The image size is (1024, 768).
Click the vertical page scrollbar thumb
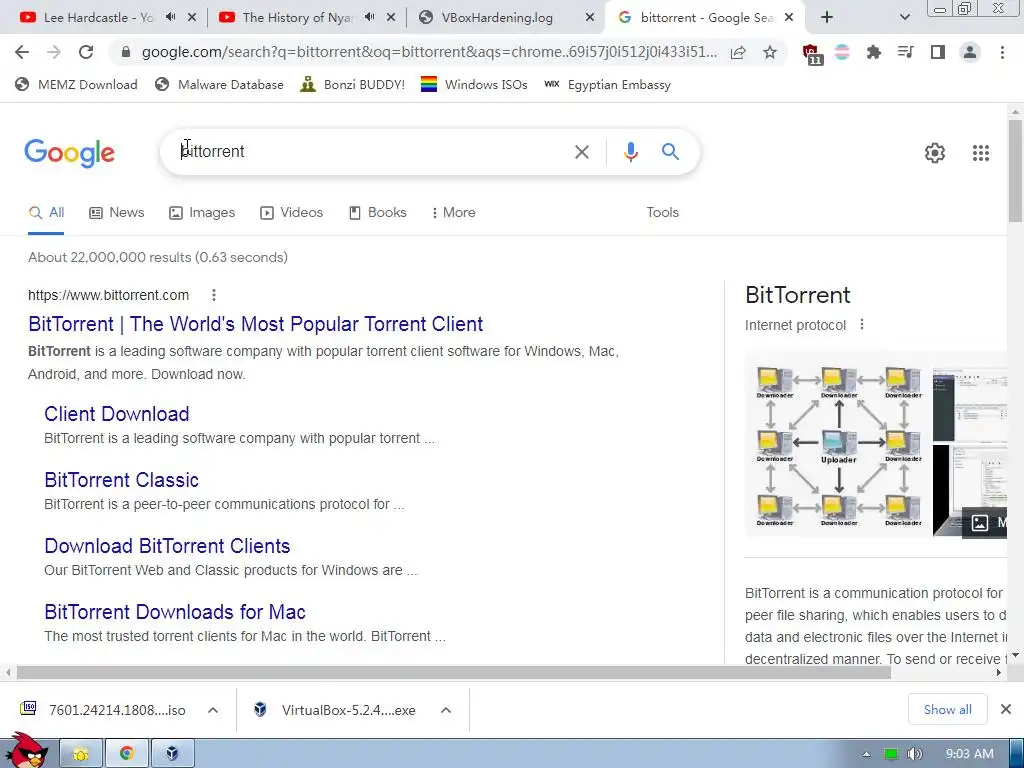pos(1015,171)
